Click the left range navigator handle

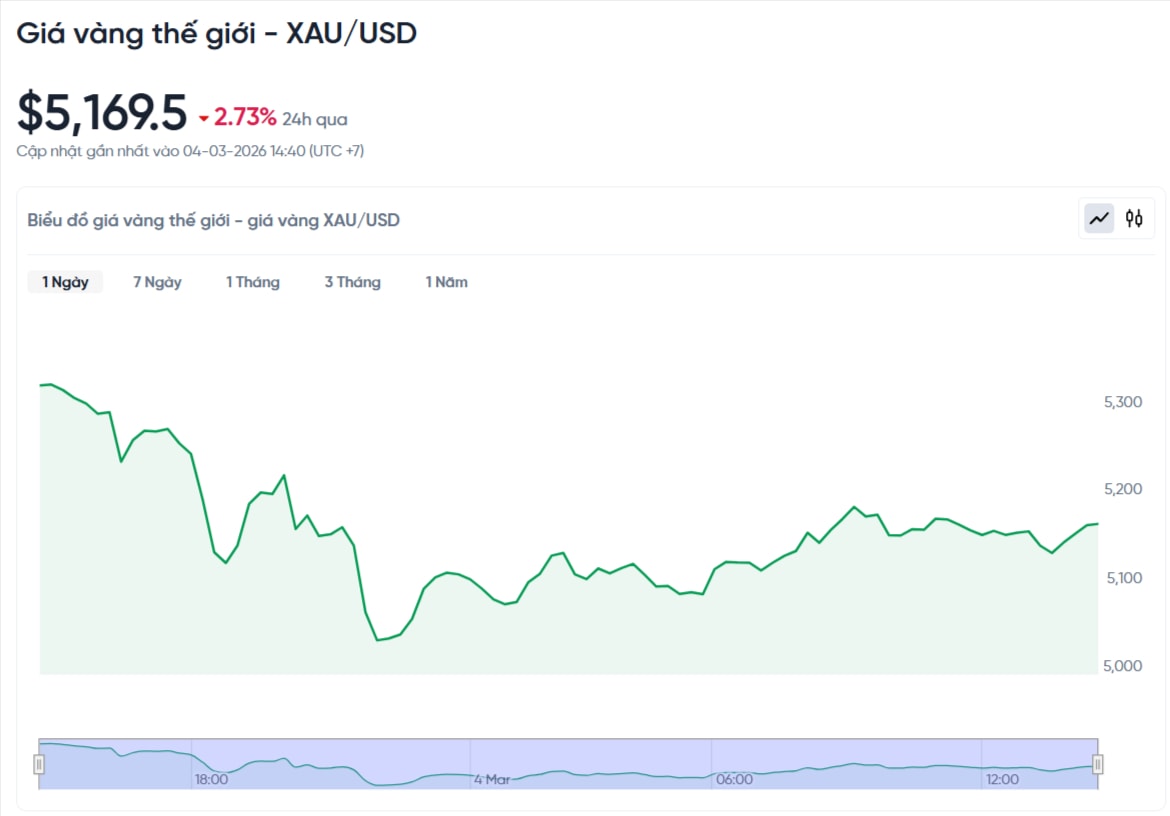[x=39, y=765]
